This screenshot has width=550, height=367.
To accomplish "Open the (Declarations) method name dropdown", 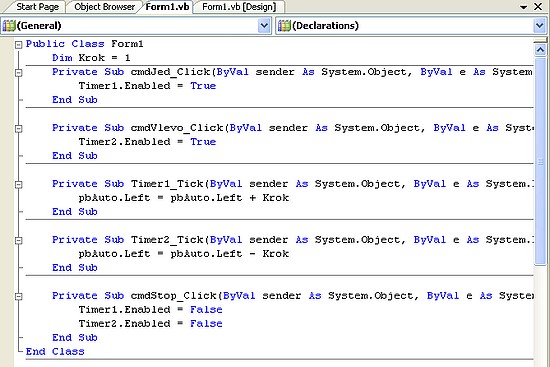I will pyautogui.click(x=539, y=26).
